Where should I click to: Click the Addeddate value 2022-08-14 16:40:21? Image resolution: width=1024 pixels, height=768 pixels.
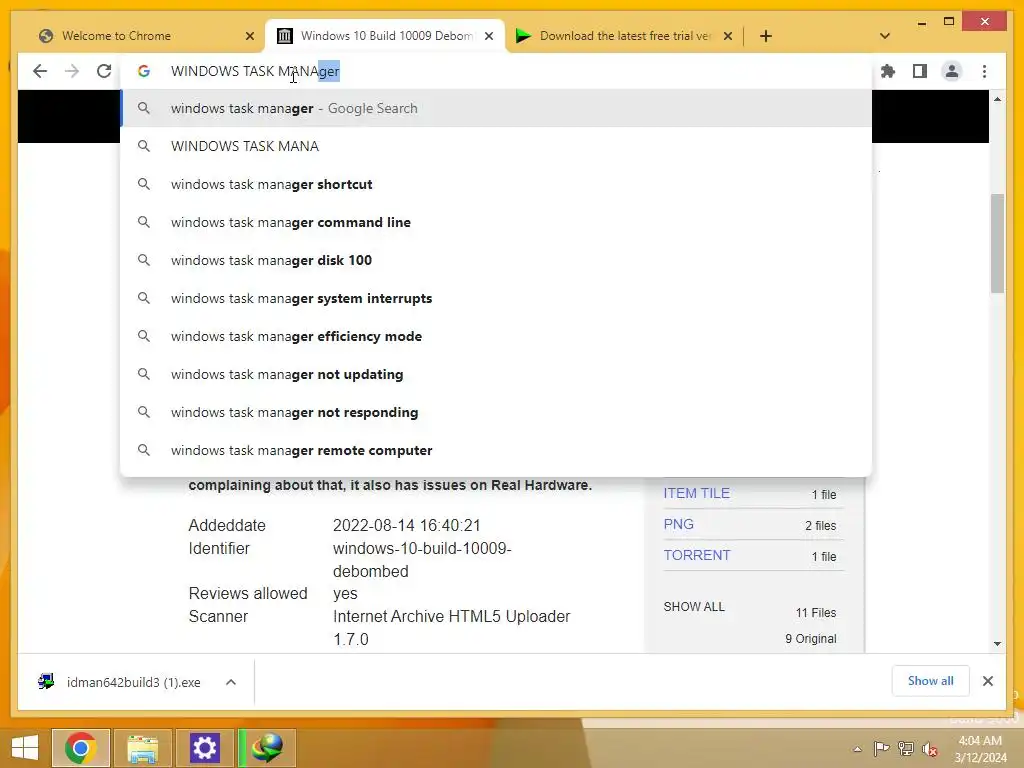(x=407, y=525)
